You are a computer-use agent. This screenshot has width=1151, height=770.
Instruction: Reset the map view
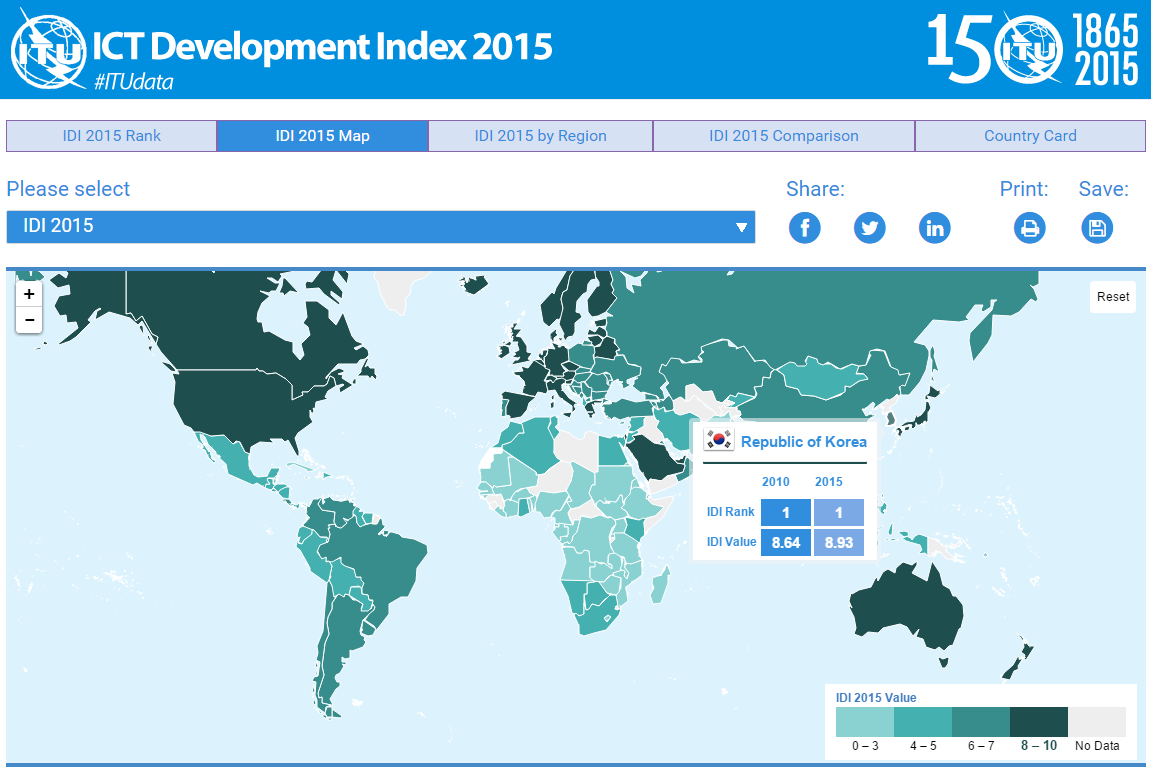(1112, 297)
